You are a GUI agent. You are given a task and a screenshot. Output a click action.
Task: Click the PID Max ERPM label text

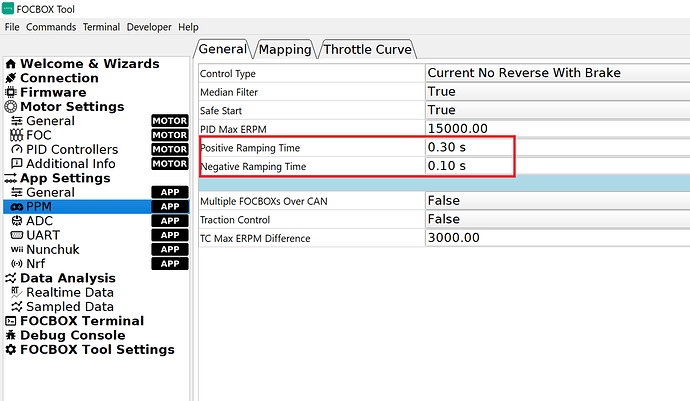coord(233,129)
